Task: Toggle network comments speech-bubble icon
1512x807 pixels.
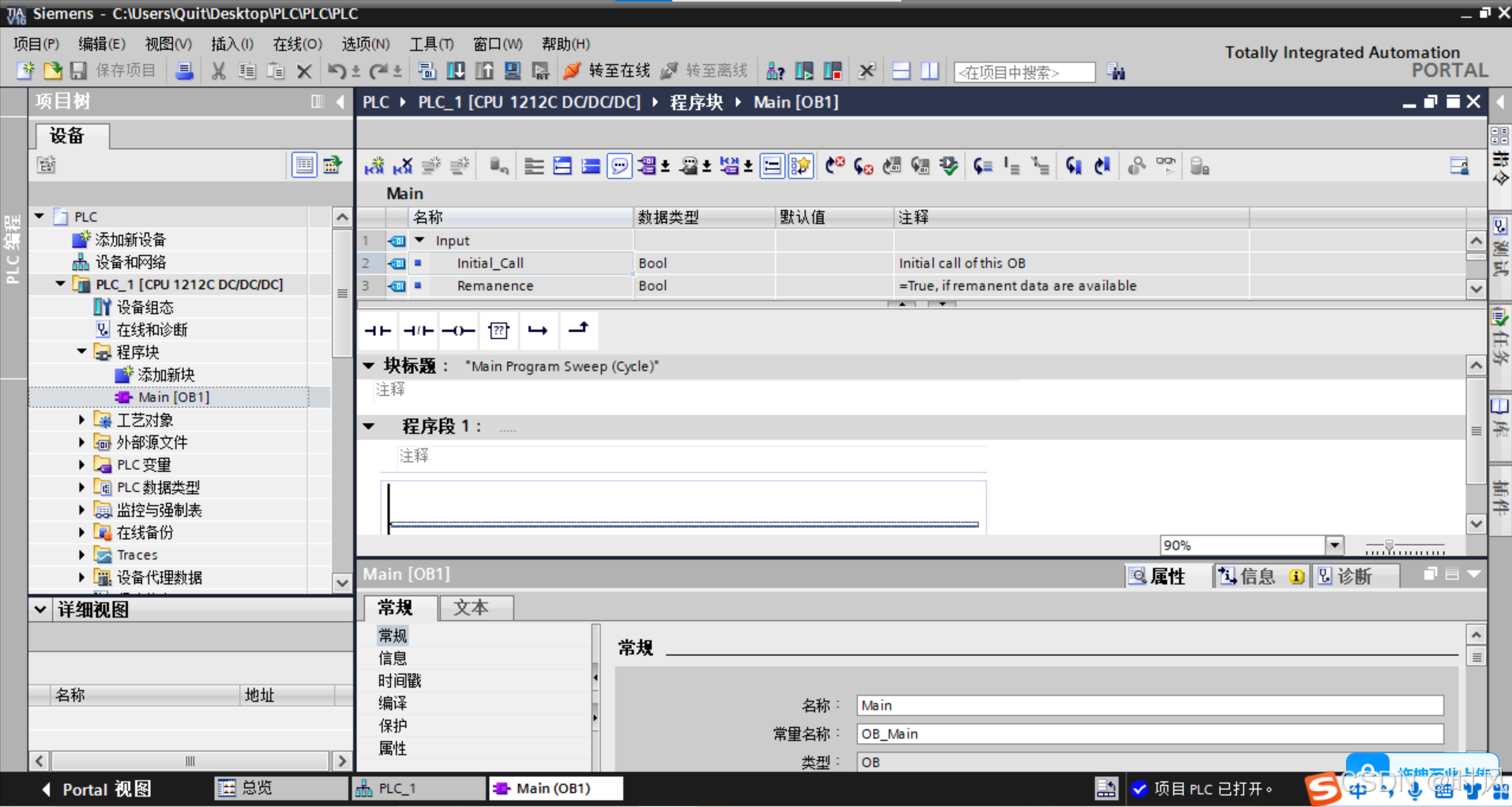Action: click(619, 166)
